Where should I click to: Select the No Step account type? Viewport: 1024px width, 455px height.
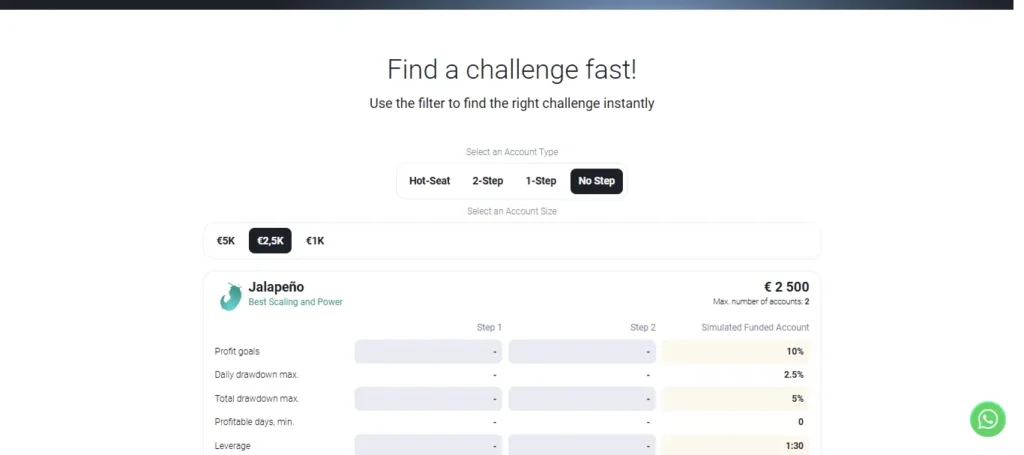(596, 181)
